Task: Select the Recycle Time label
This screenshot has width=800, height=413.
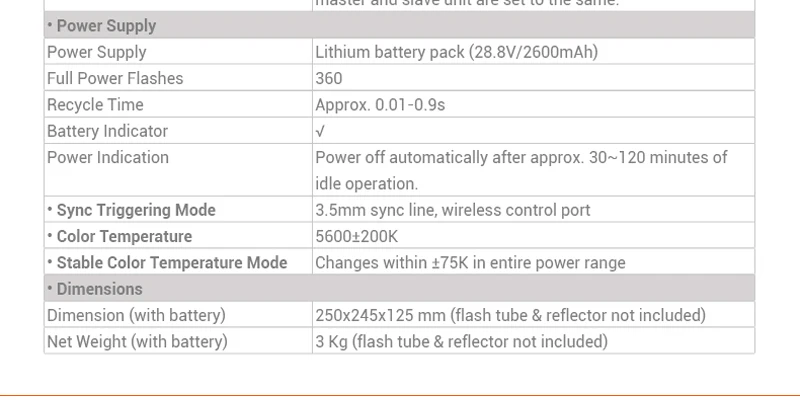Action: pos(95,104)
